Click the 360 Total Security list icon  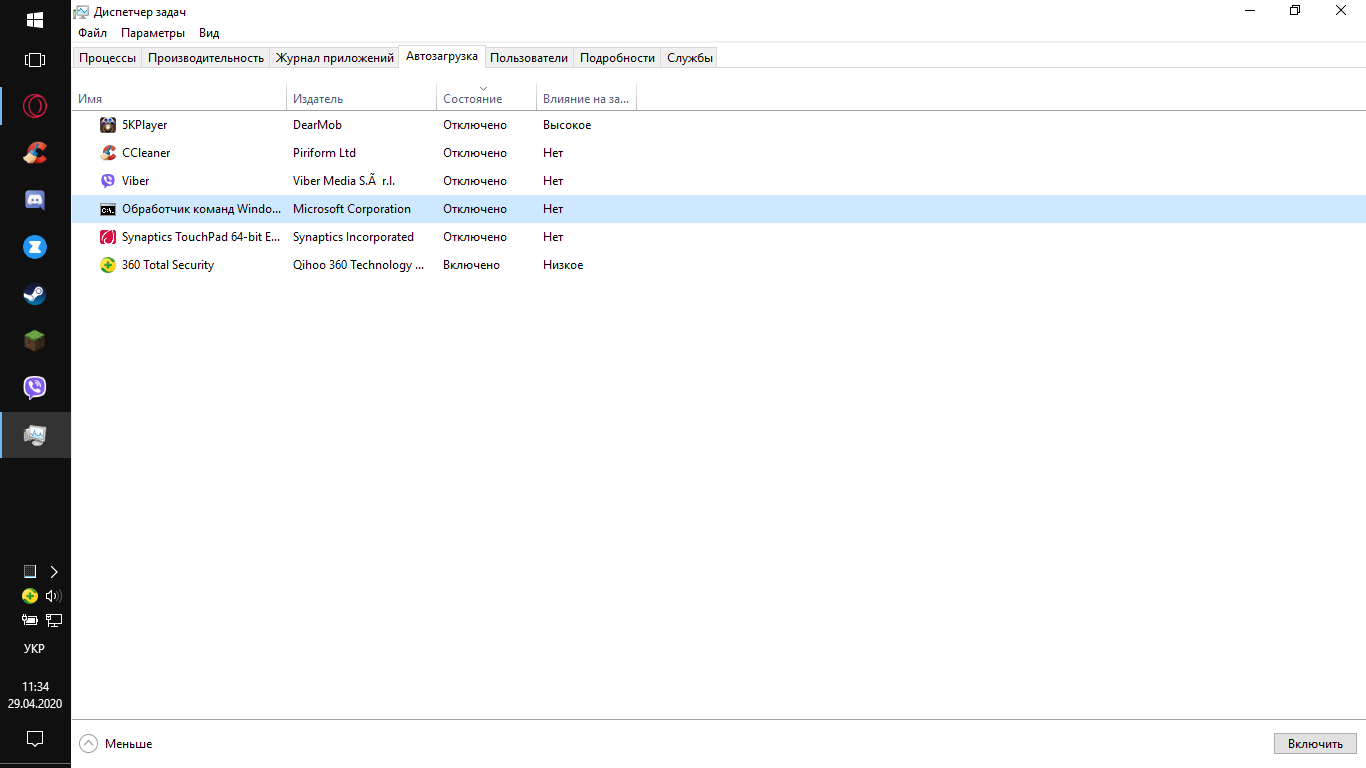pyautogui.click(x=108, y=265)
